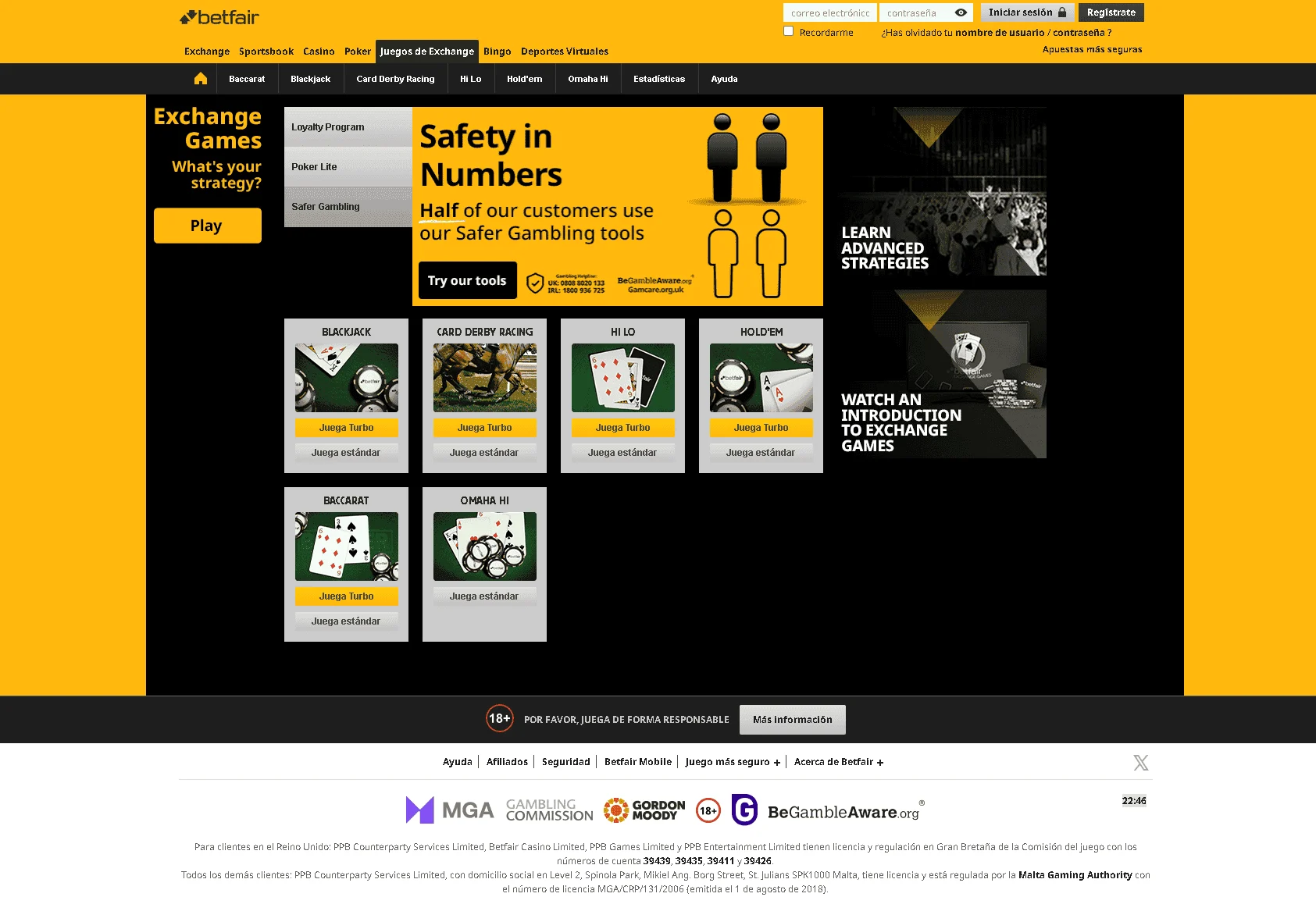Open Learn Advanced Strategies banner

tap(943, 191)
